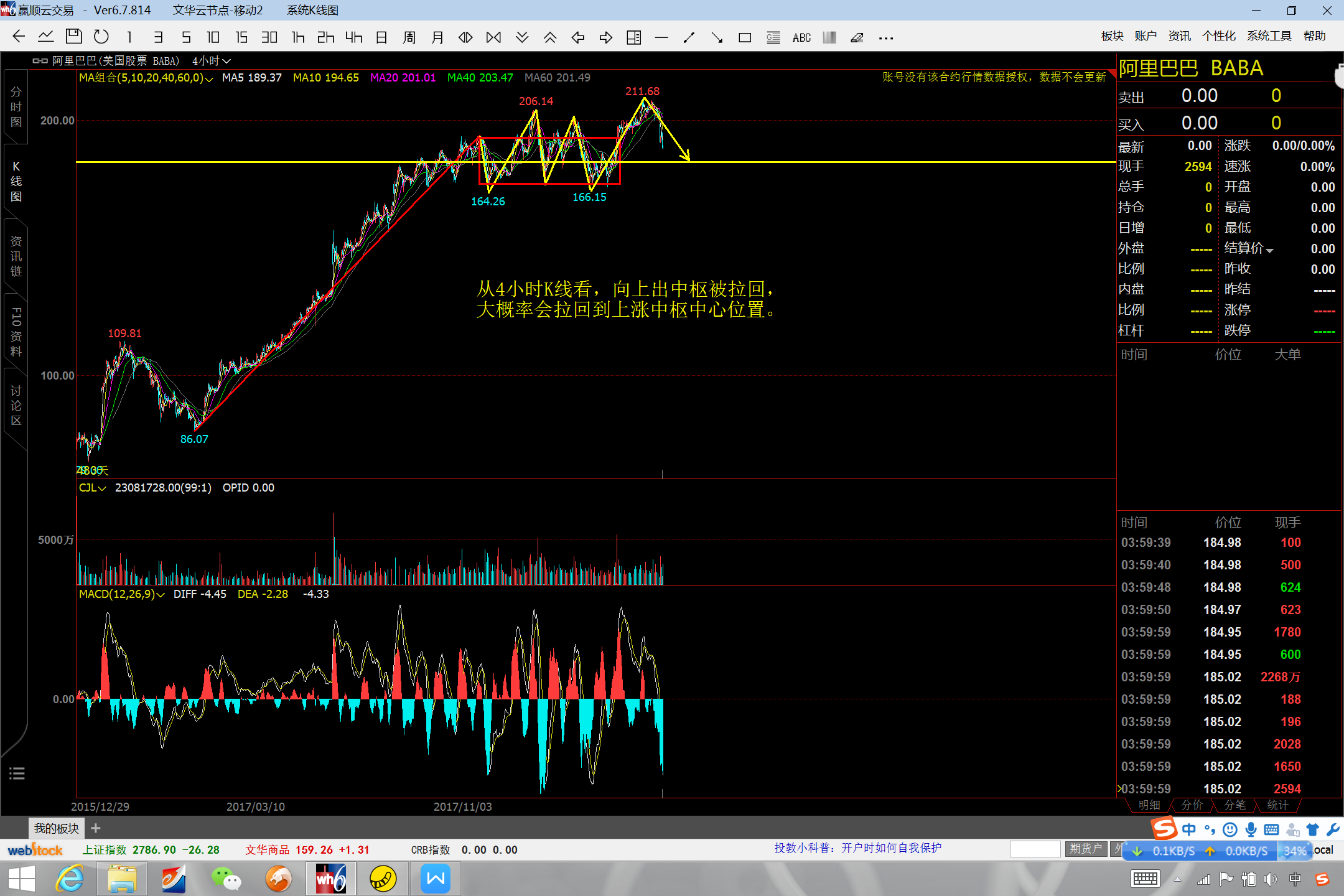Click the down-right arrow line tool

point(716,38)
